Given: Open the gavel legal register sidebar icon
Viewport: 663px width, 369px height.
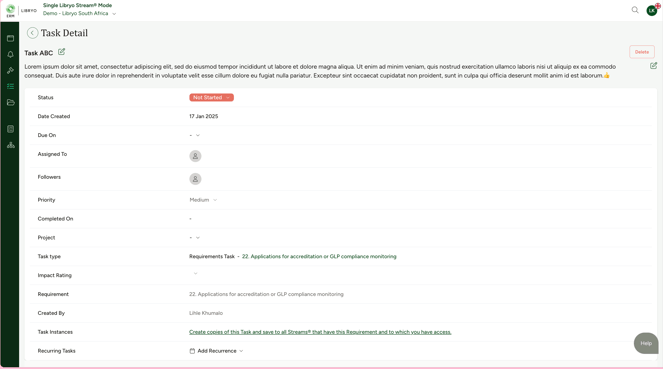Looking at the screenshot, I should point(11,71).
